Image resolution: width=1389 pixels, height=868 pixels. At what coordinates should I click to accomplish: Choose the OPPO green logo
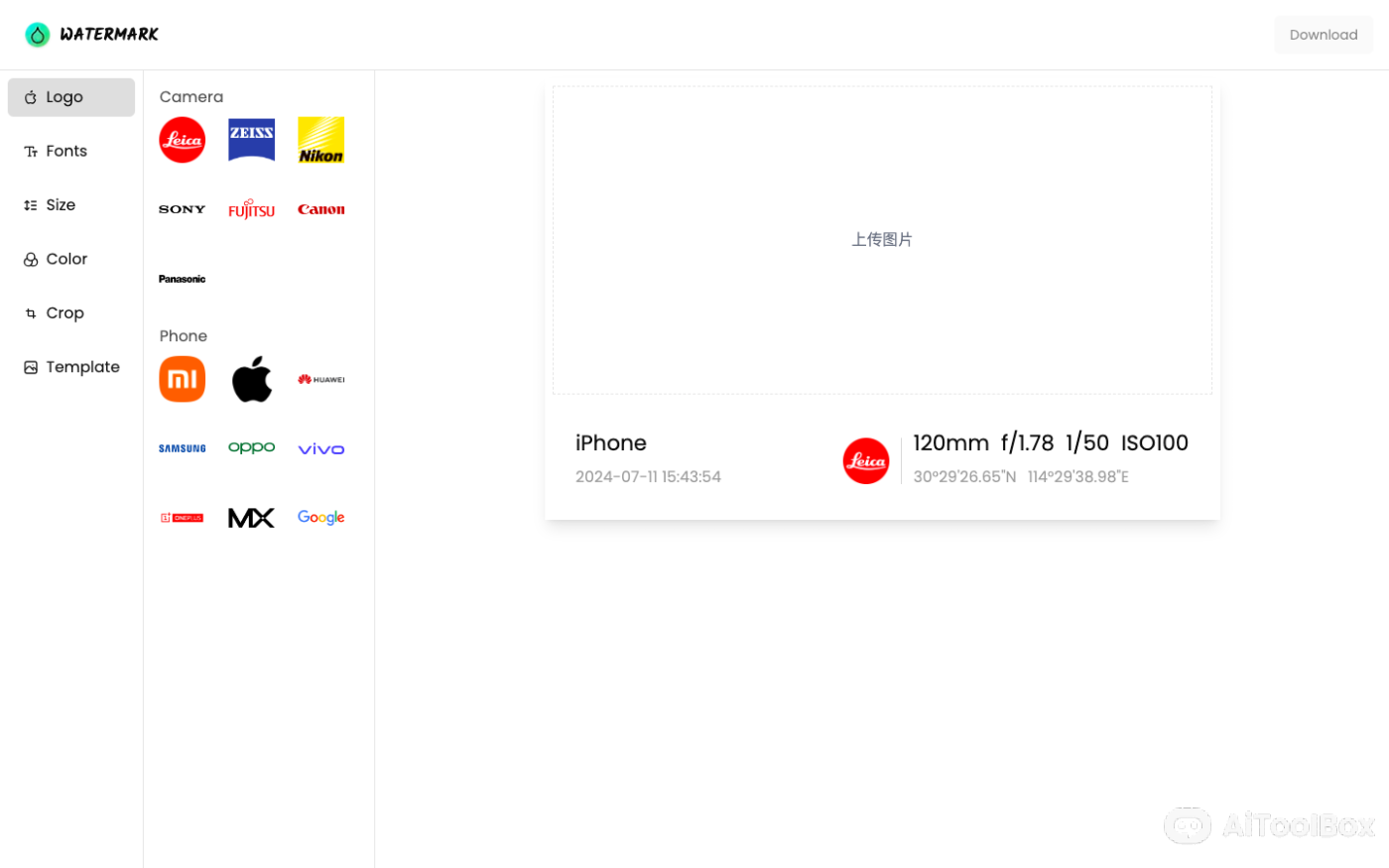251,448
